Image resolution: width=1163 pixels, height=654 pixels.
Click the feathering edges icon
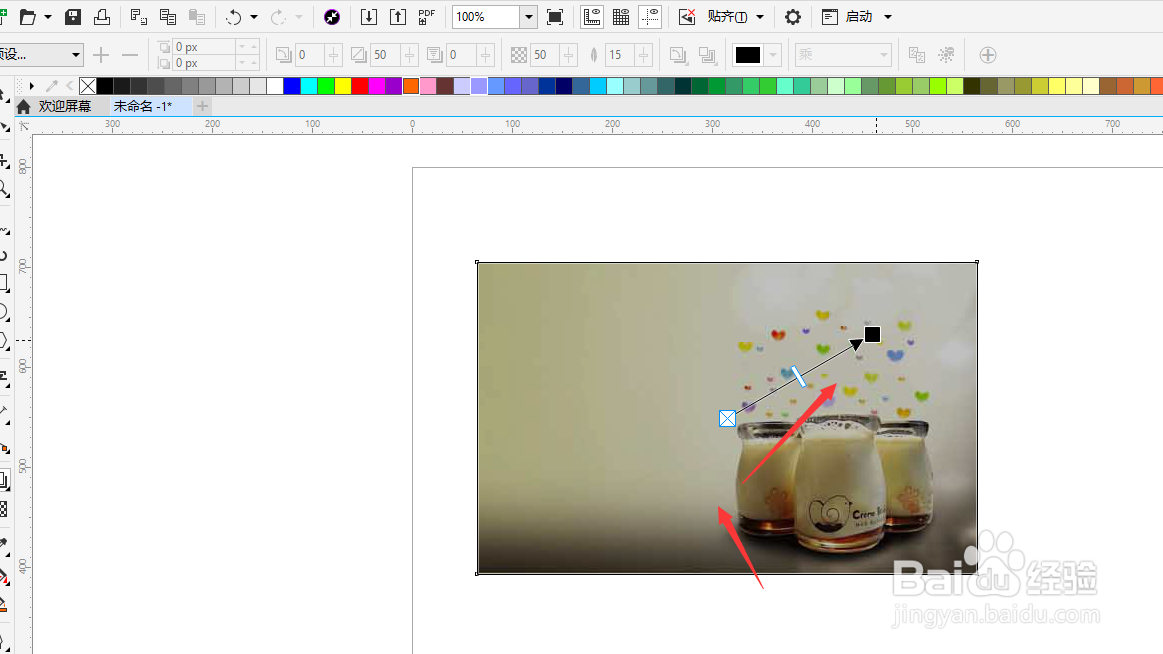coord(707,54)
